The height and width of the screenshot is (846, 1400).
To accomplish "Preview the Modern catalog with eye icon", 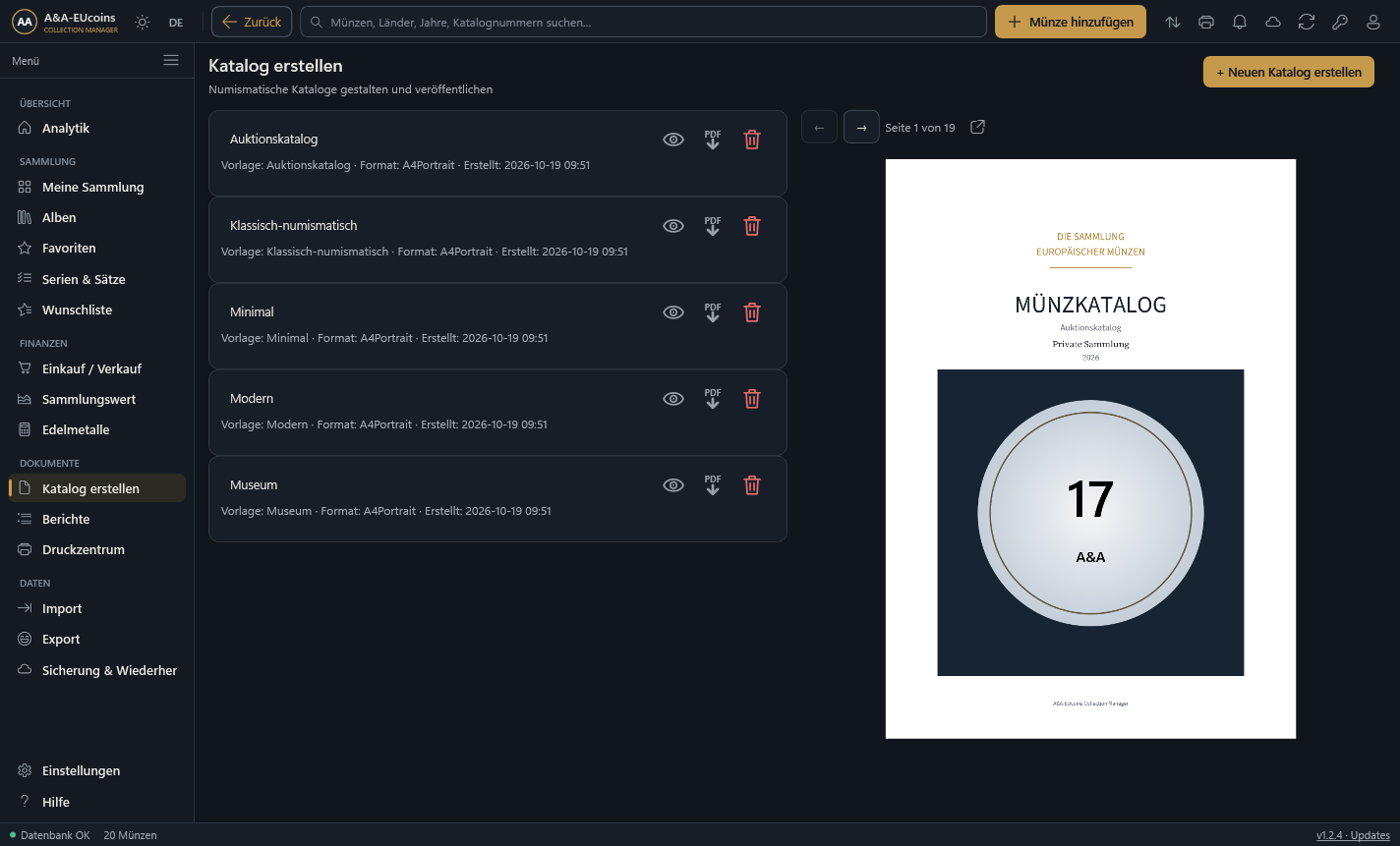I will click(673, 399).
